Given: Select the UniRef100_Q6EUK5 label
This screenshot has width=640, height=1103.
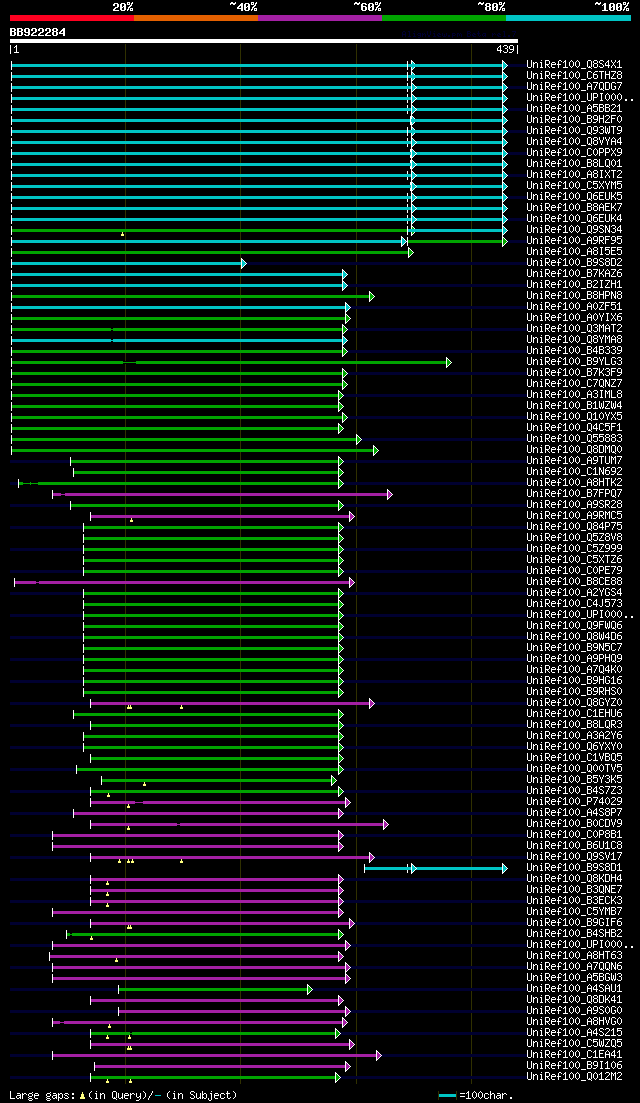Looking at the screenshot, I should (574, 196).
